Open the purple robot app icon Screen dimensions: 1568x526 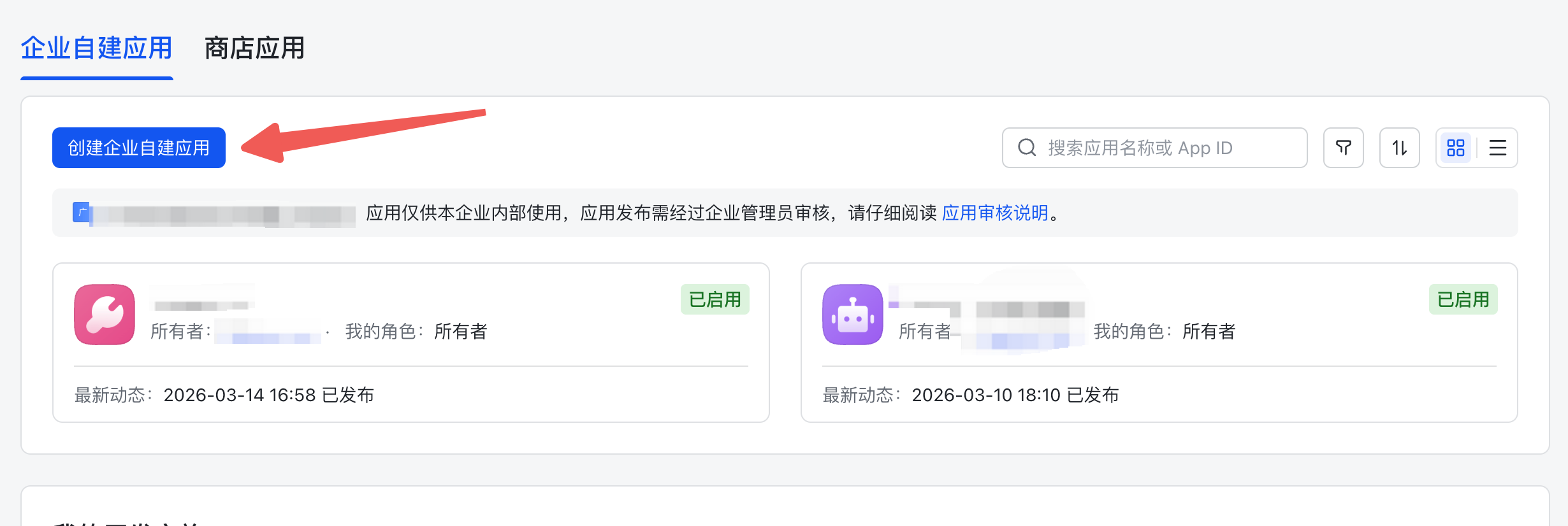(x=852, y=315)
